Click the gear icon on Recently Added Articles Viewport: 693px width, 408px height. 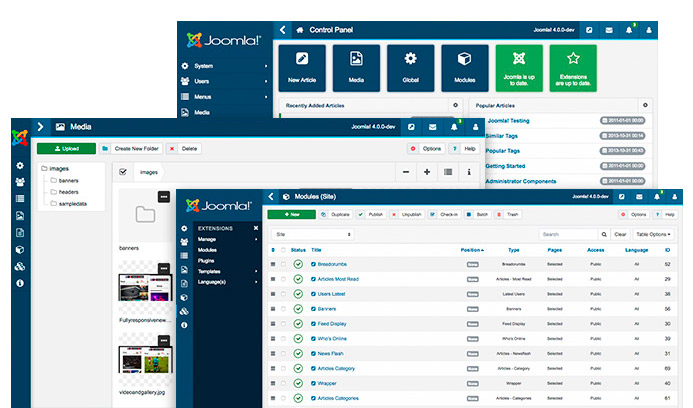pyautogui.click(x=455, y=105)
